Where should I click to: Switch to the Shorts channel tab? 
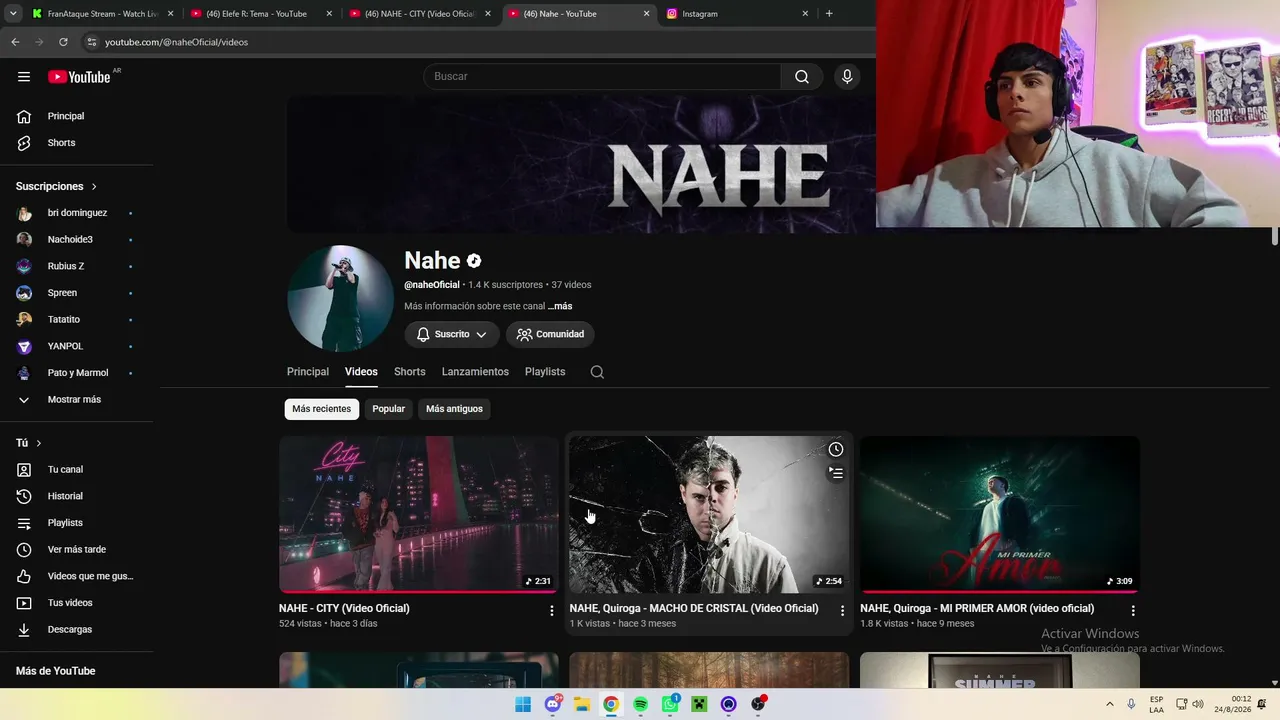click(x=410, y=372)
